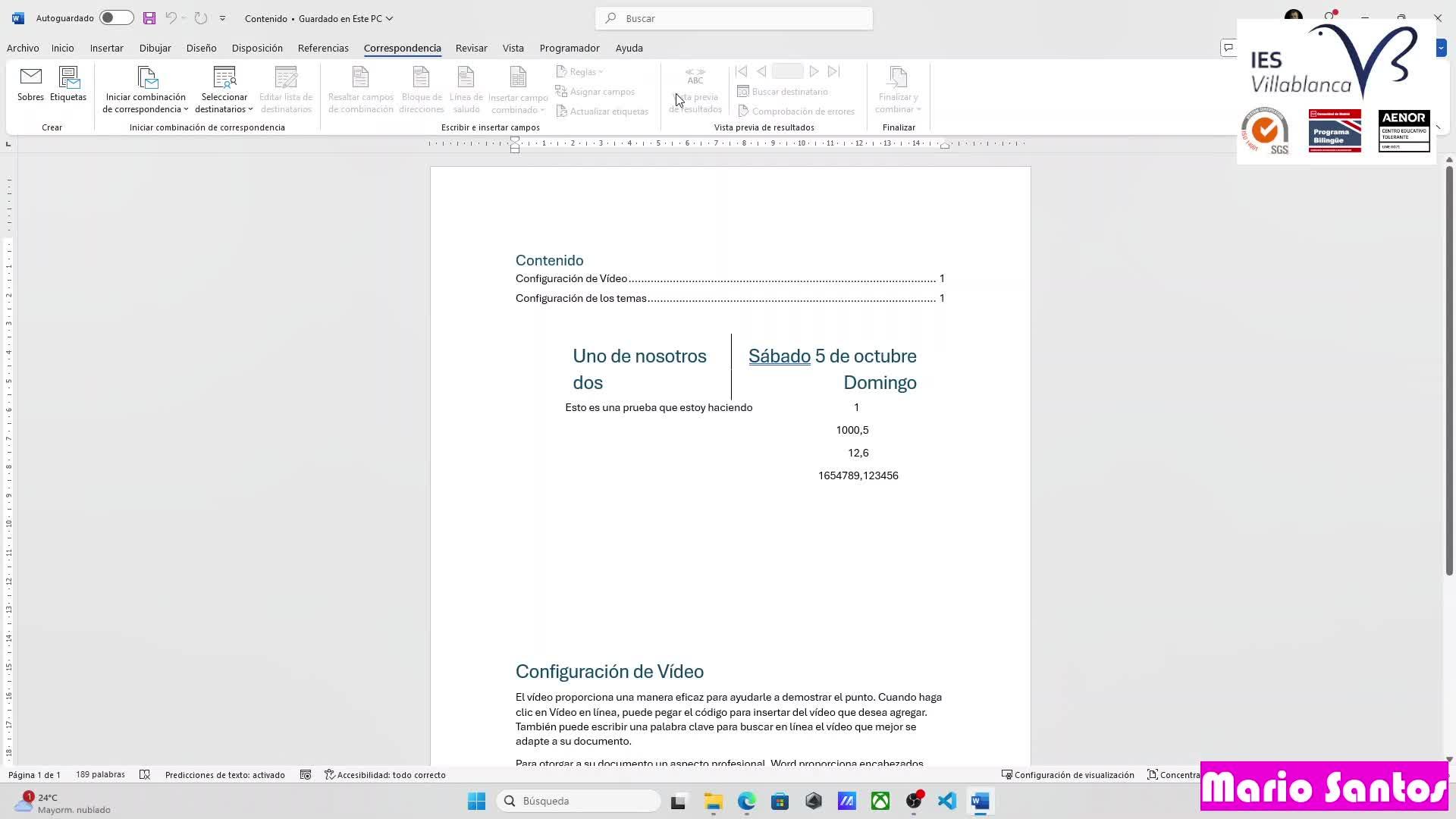Follow the Configuración de Vídeo table-of-contents entry
Viewport: 1456px width, 819px height.
(x=572, y=279)
